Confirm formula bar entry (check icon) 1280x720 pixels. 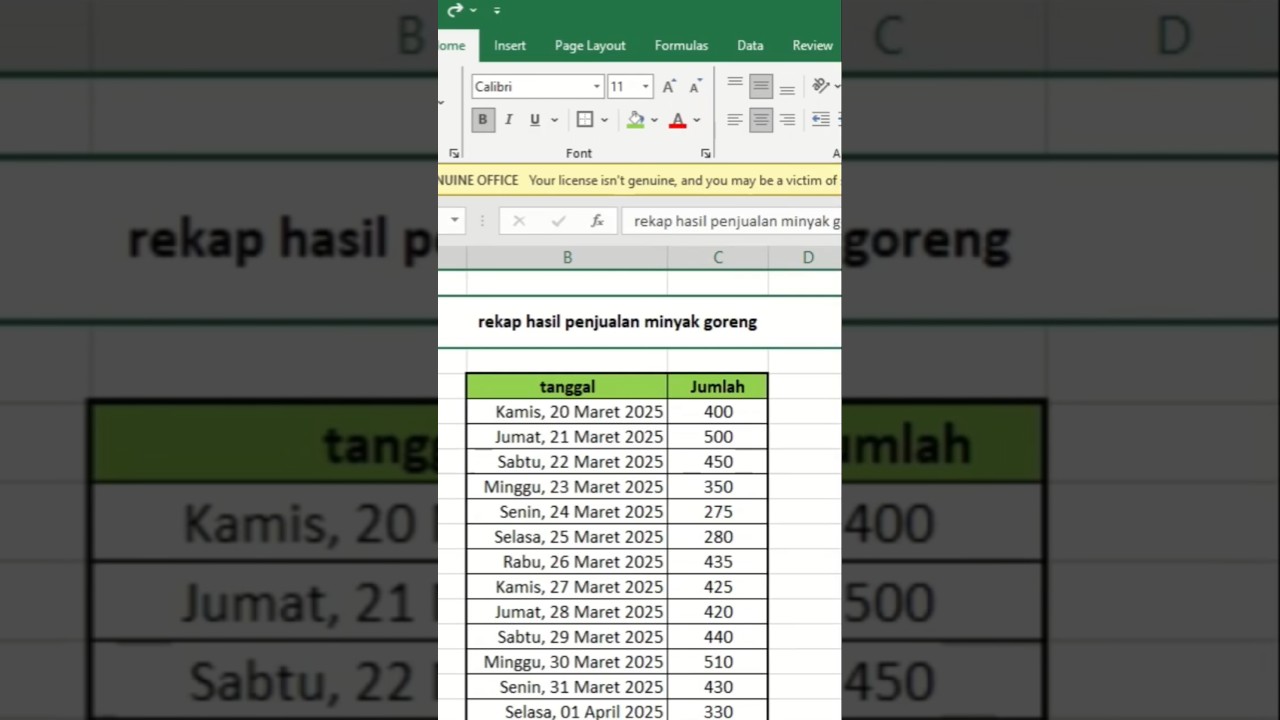point(558,221)
